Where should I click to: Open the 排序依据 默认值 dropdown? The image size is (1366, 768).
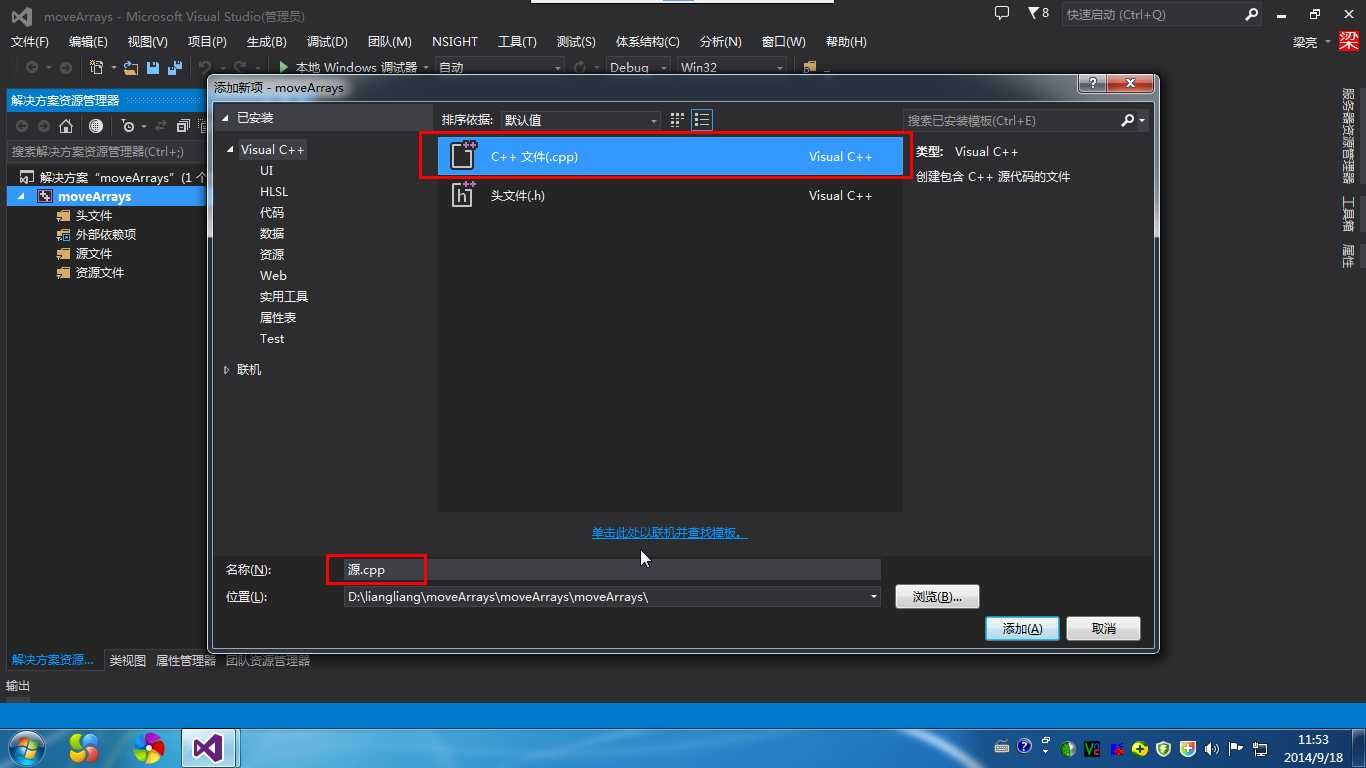[x=580, y=120]
